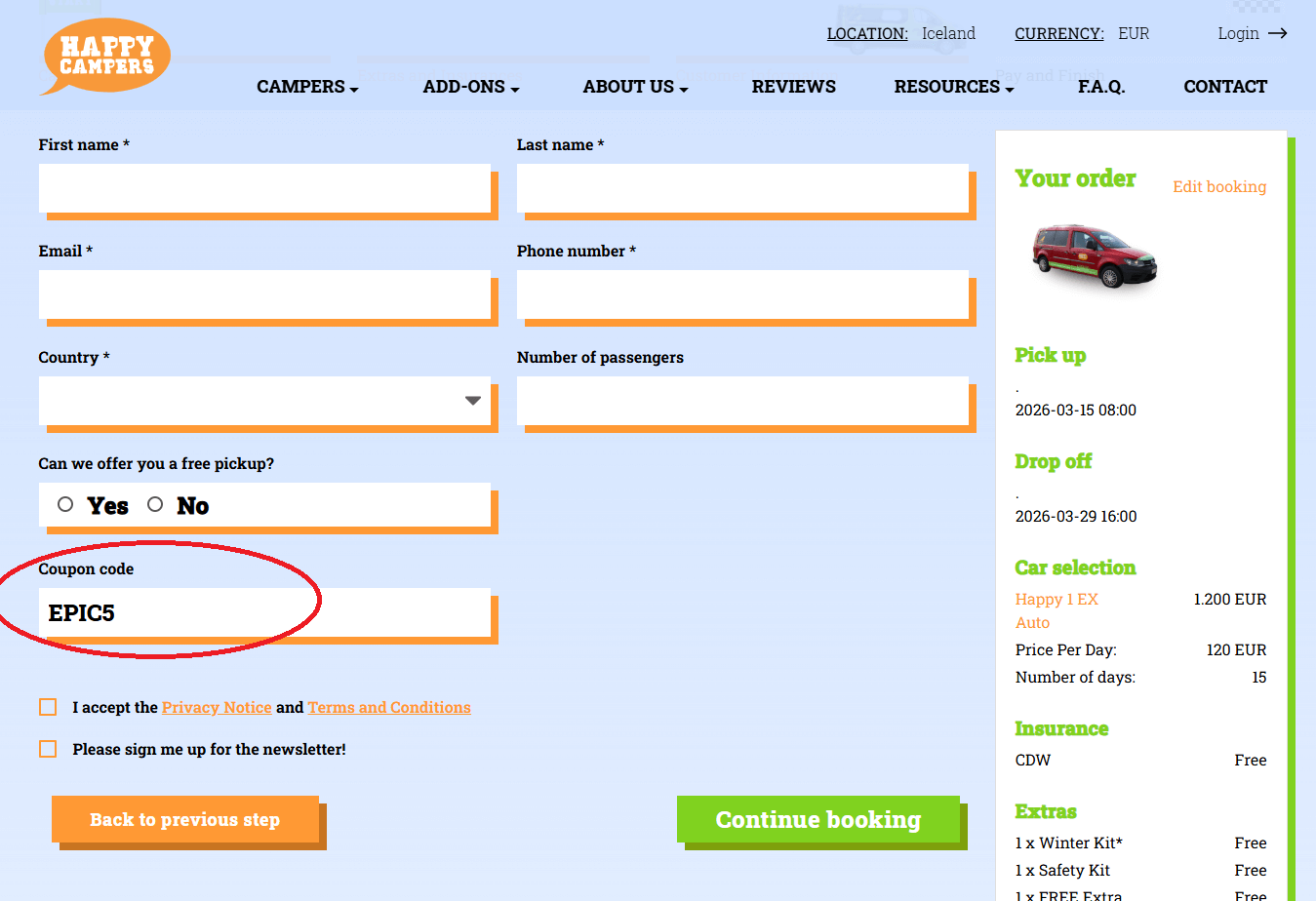Open the Edit booking link
1316x901 pixels.
(1218, 186)
